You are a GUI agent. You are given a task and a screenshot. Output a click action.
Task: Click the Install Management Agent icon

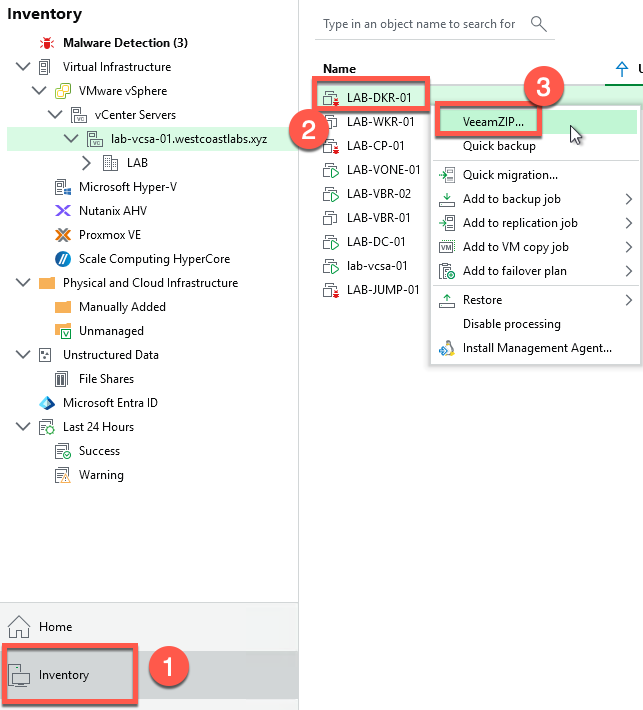[447, 349]
